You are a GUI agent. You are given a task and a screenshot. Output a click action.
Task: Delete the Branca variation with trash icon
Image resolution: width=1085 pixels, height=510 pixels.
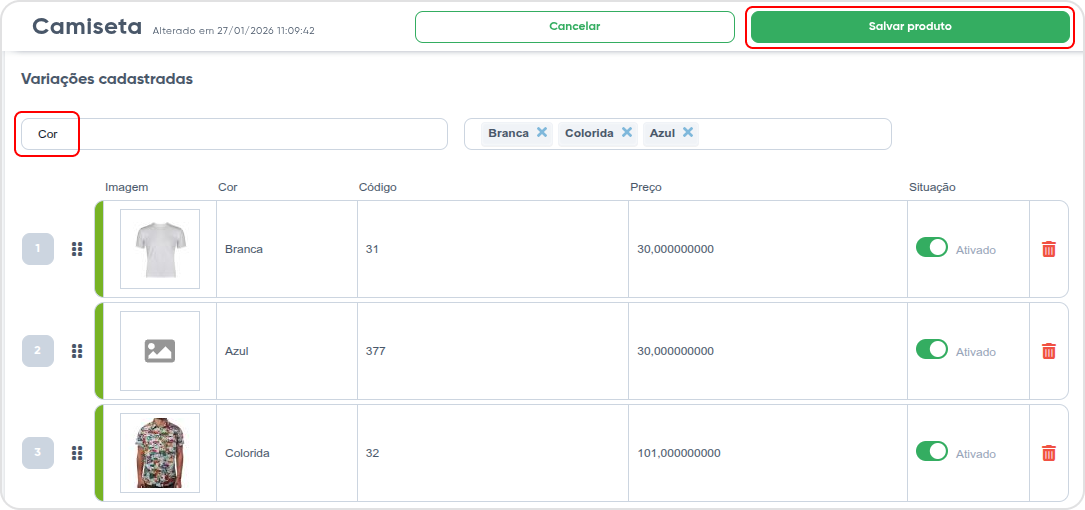click(1048, 249)
